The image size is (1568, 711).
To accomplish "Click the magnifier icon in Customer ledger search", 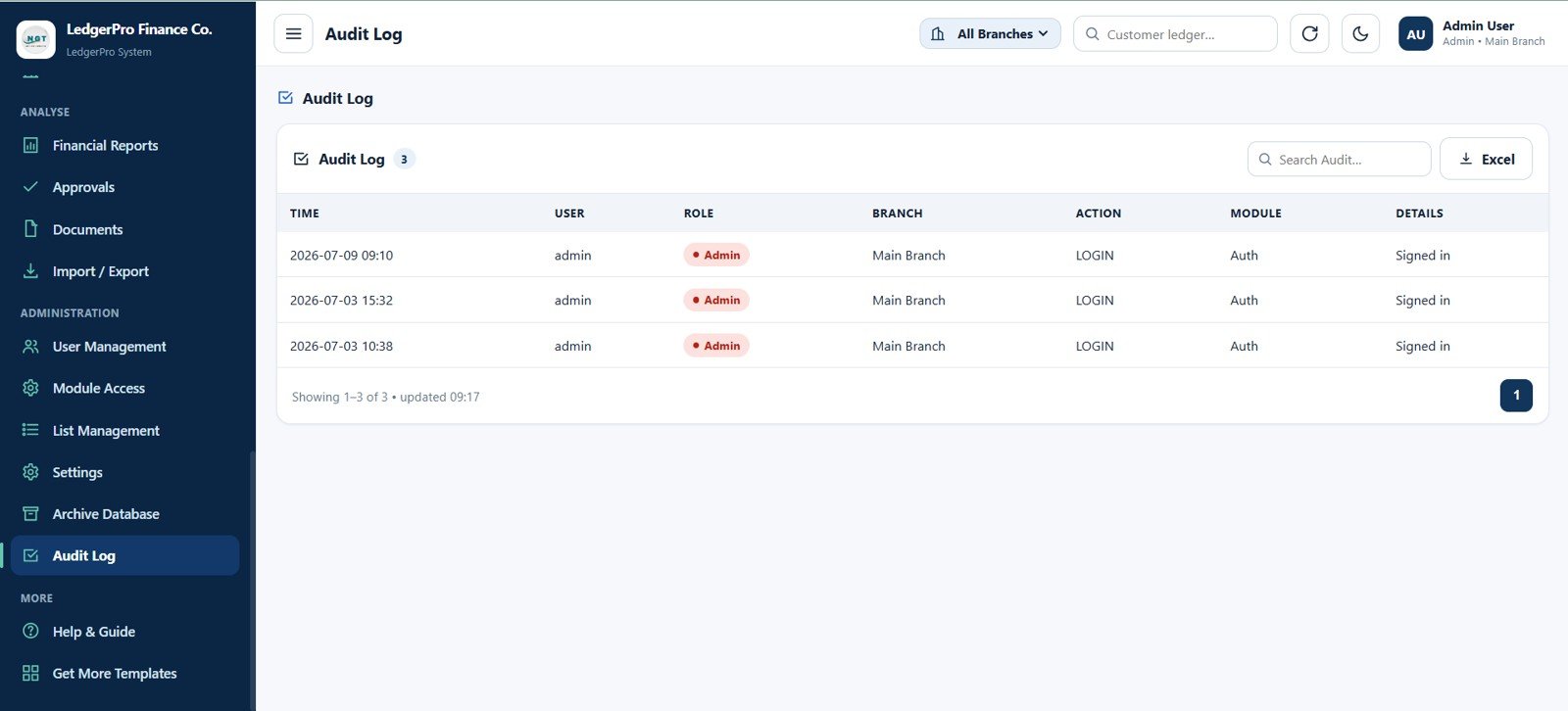I will (1092, 33).
